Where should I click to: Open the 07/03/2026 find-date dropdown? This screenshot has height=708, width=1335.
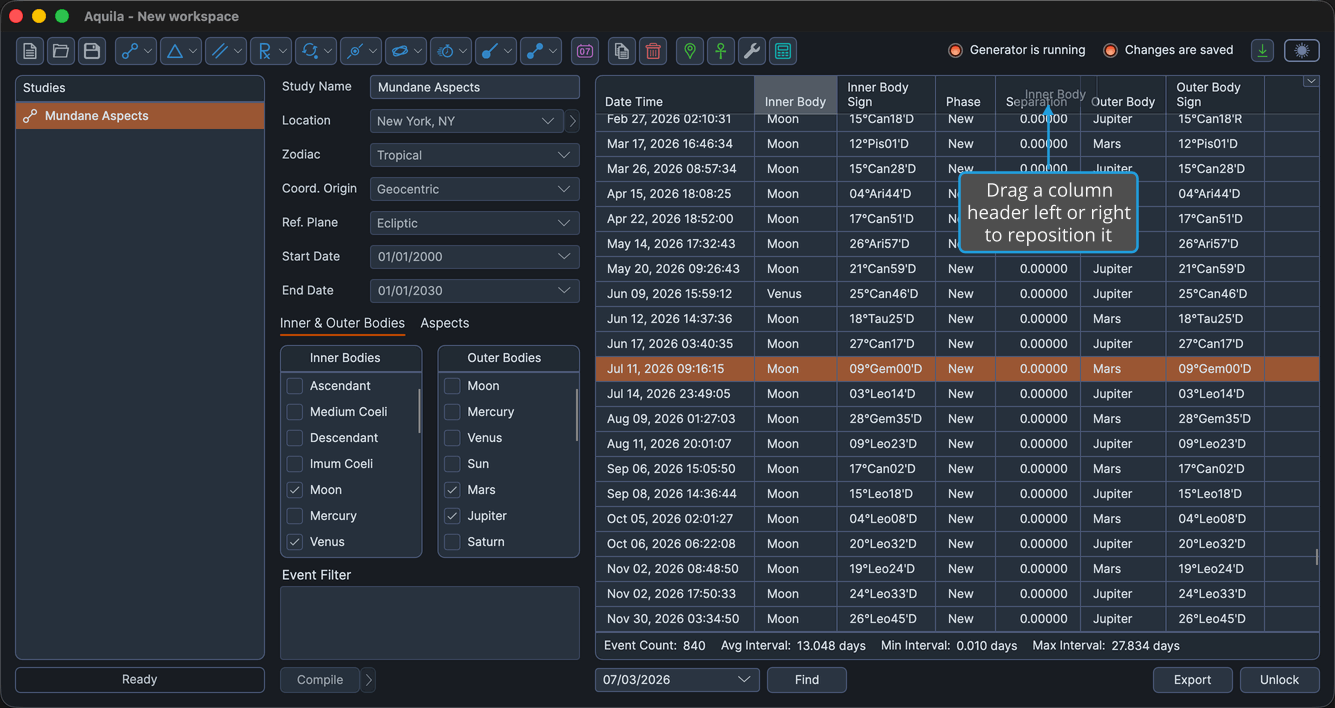point(677,680)
